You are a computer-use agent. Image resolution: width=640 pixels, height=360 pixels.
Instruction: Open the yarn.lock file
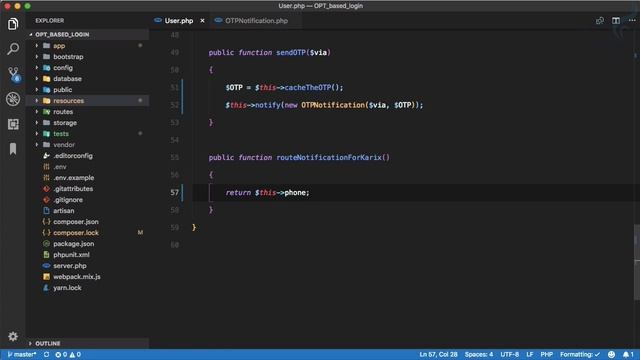coord(88,288)
